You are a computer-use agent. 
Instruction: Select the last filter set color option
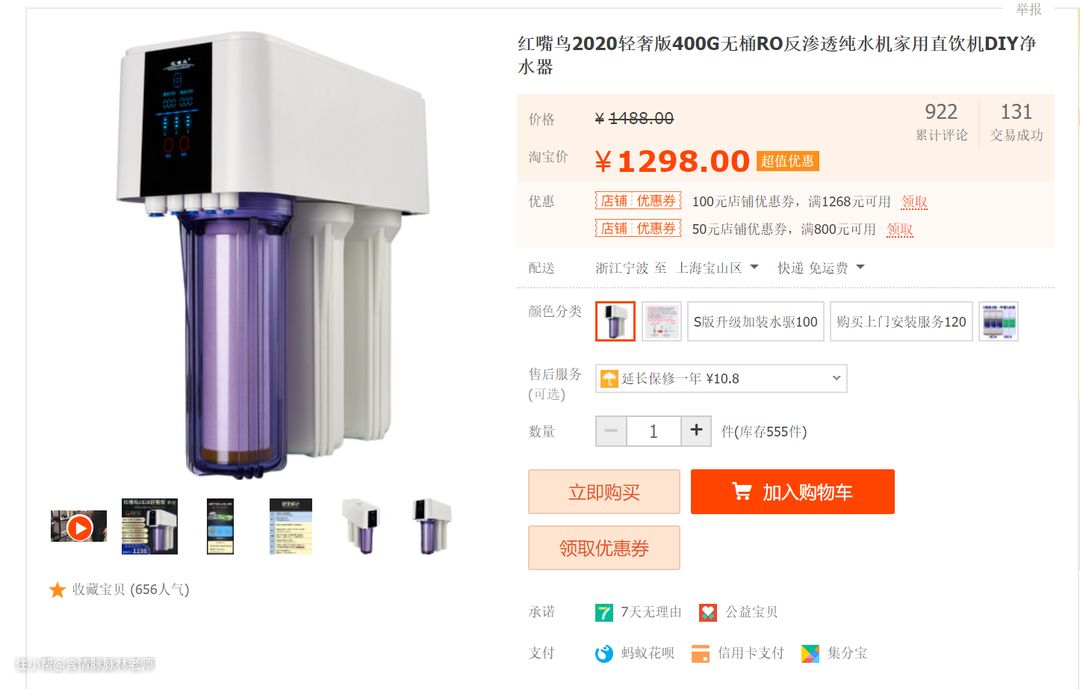999,321
